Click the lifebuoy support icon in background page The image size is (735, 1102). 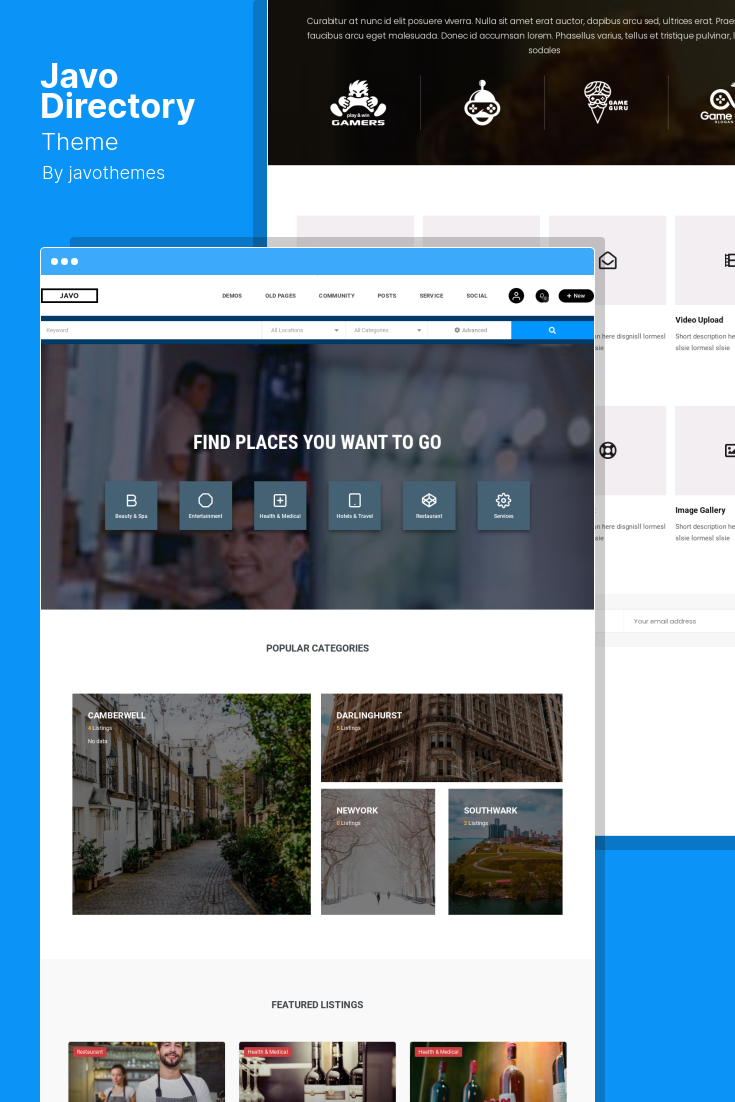608,450
